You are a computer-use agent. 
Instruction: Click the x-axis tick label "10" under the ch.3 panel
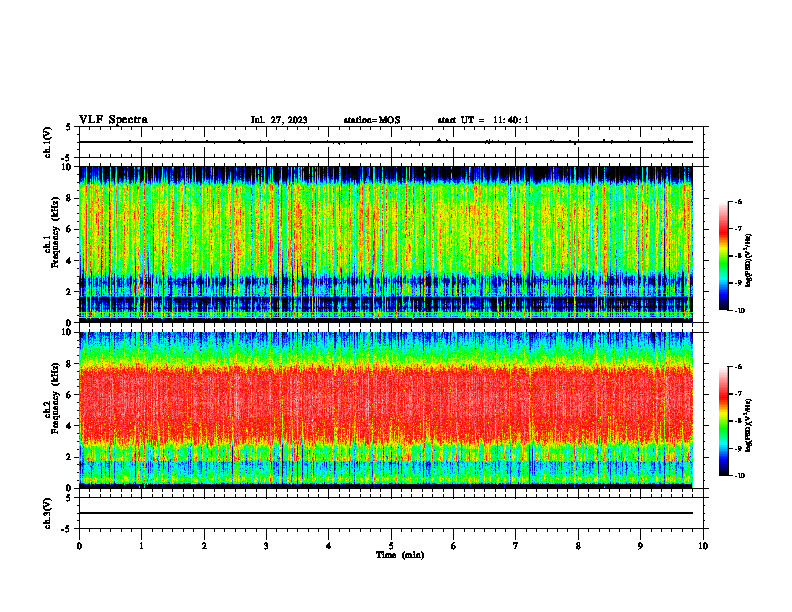click(703, 546)
